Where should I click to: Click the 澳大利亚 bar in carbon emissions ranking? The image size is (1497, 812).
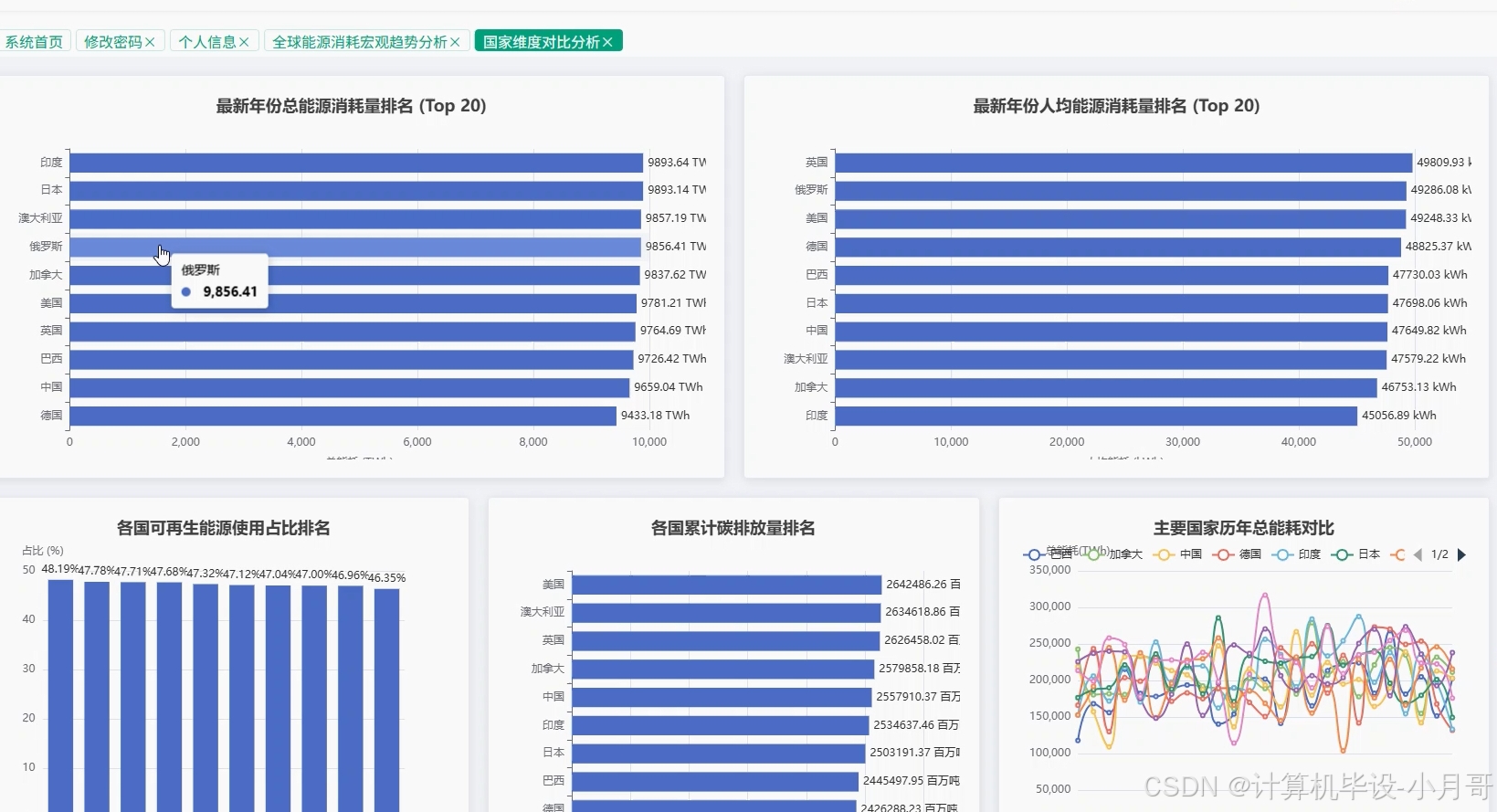pos(726,612)
